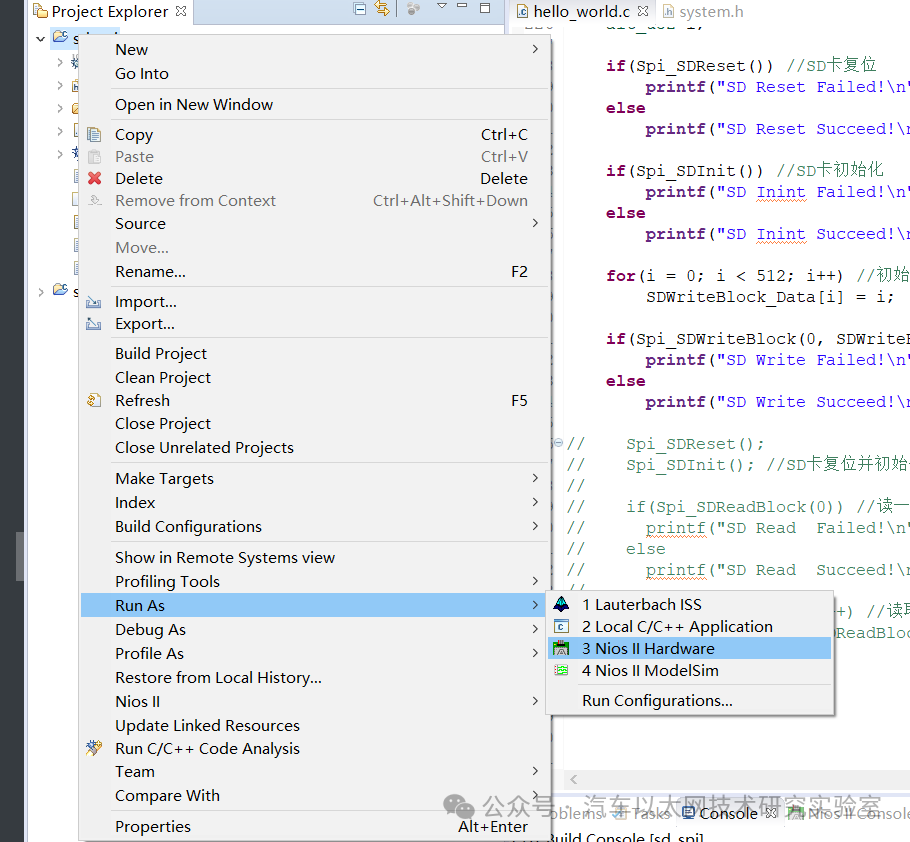Viewport: 910px width, 842px height.
Task: Close the Project Explorer tab
Action: point(181,11)
